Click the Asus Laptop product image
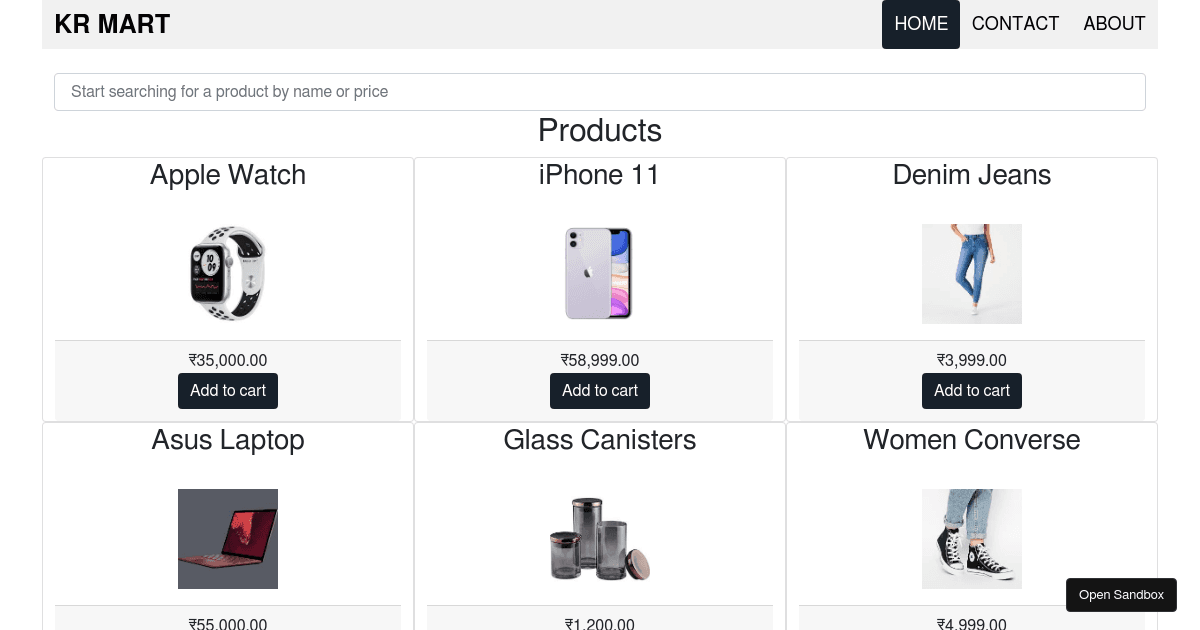 click(x=228, y=539)
